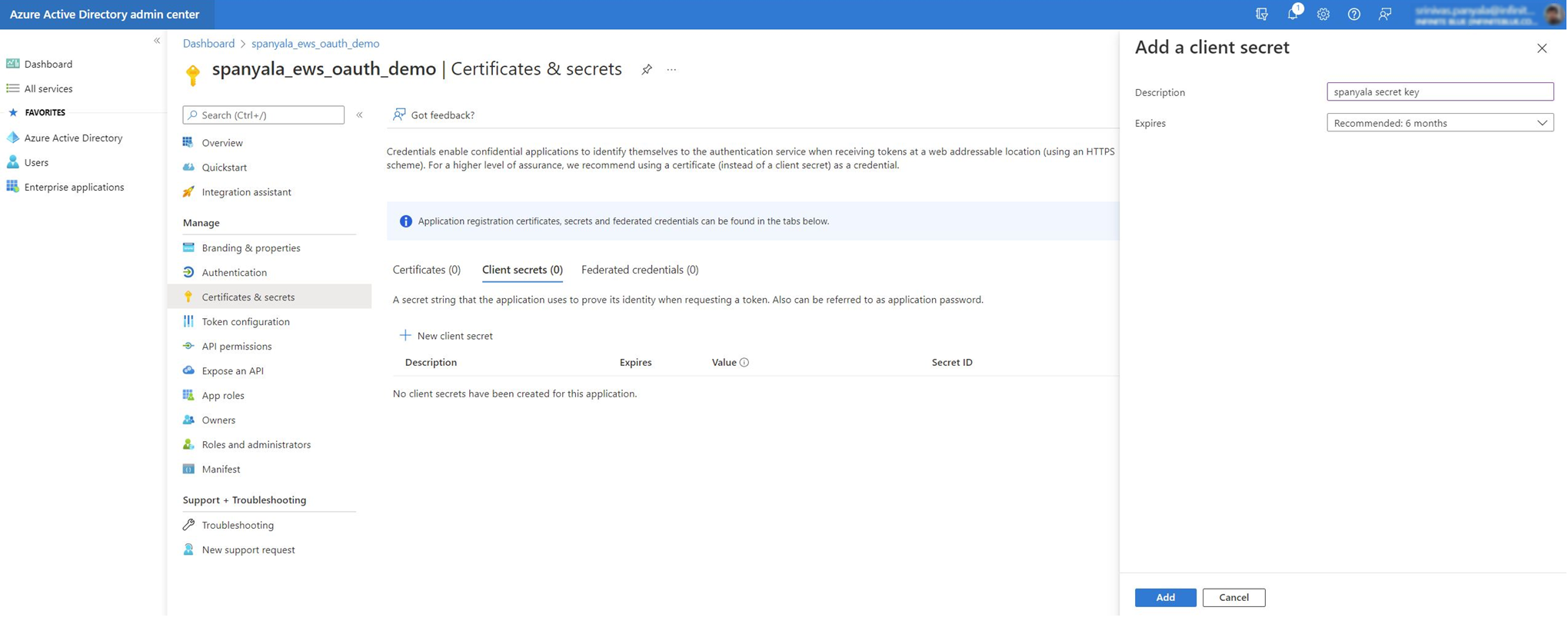
Task: Click the Troubleshooting wrench icon
Action: (188, 525)
